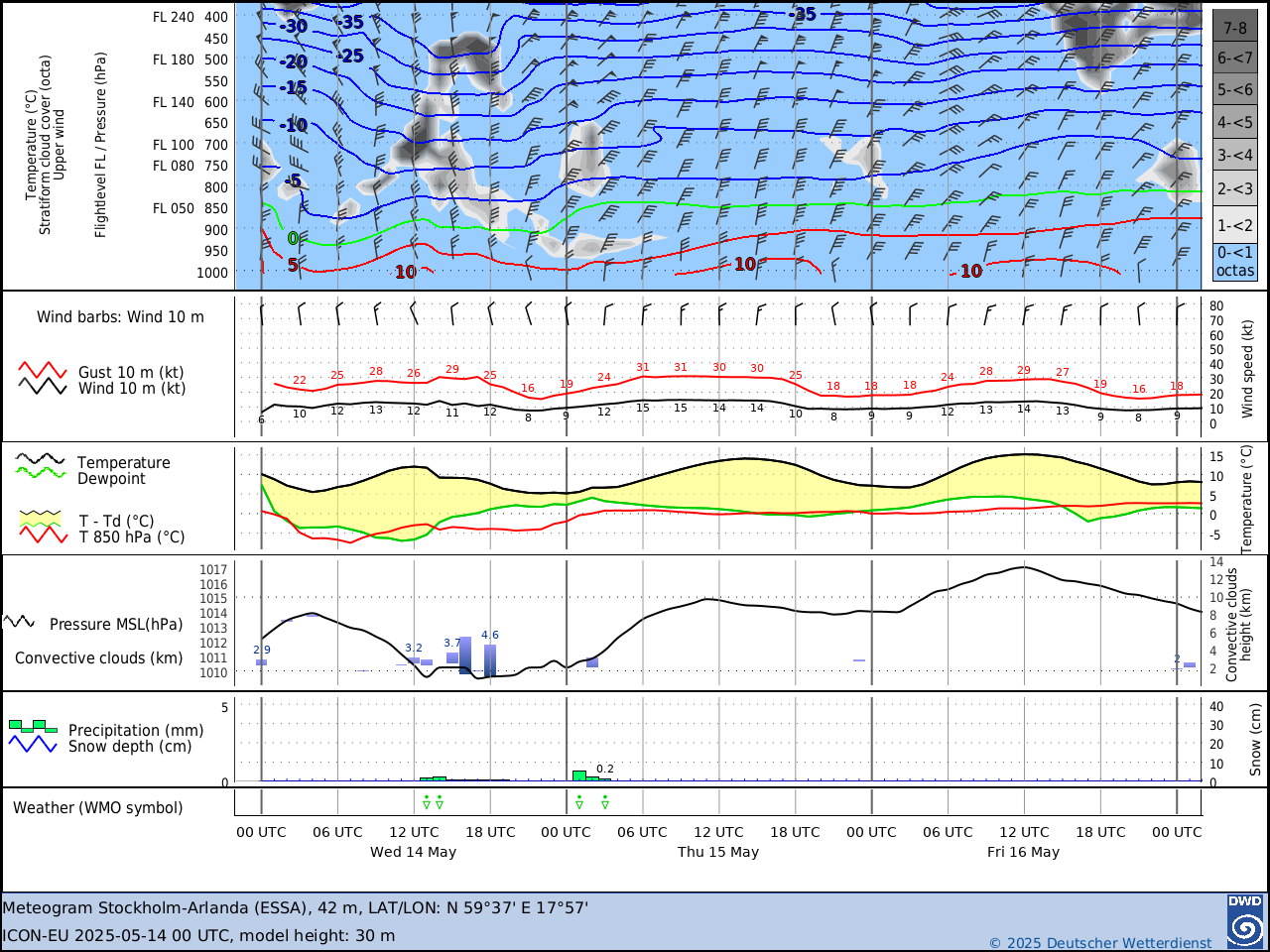Click the ICON-EU model run info line

198,935
